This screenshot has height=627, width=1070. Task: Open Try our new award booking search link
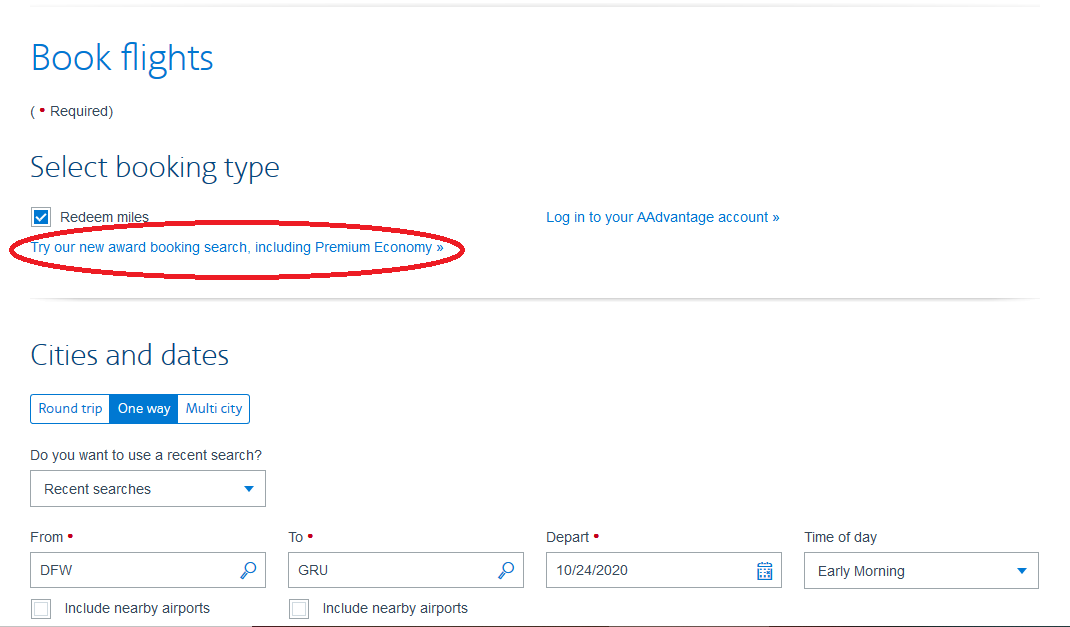[x=237, y=247]
